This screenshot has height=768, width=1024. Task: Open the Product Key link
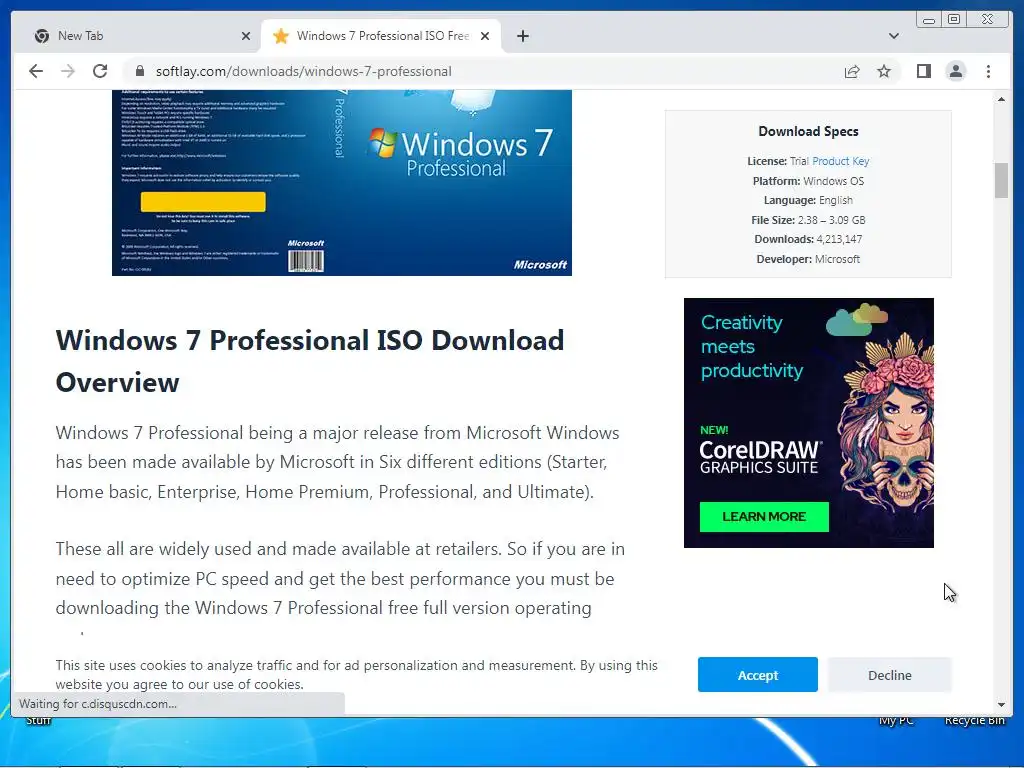(840, 161)
